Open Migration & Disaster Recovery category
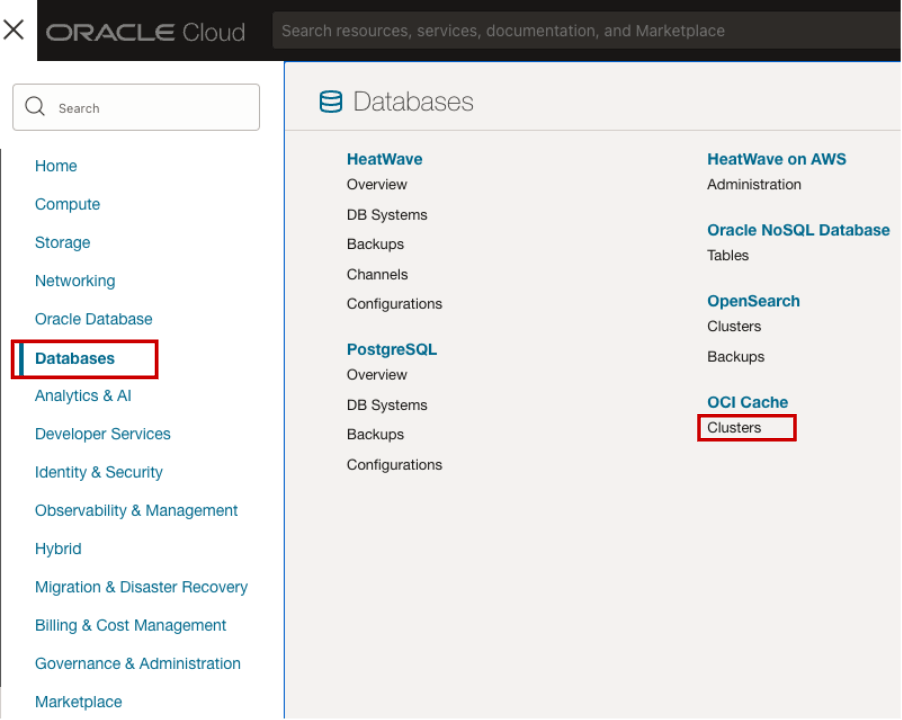This screenshot has height=720, width=902. point(141,587)
